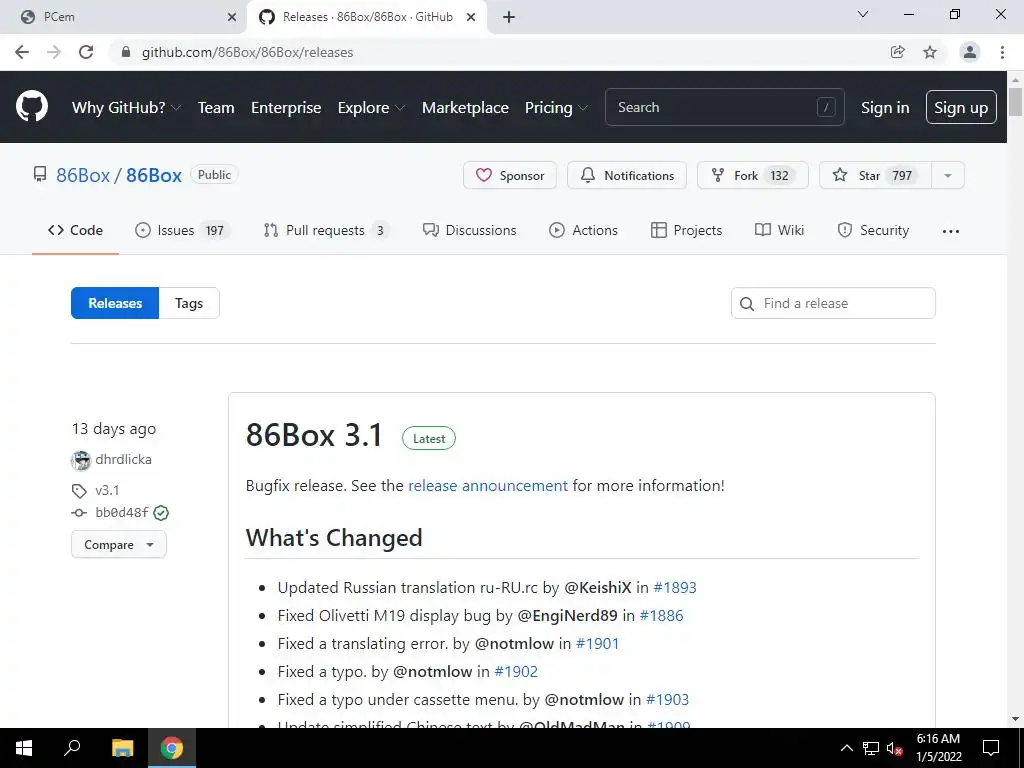Go back with browser back arrow
The width and height of the screenshot is (1024, 768).
[x=22, y=52]
